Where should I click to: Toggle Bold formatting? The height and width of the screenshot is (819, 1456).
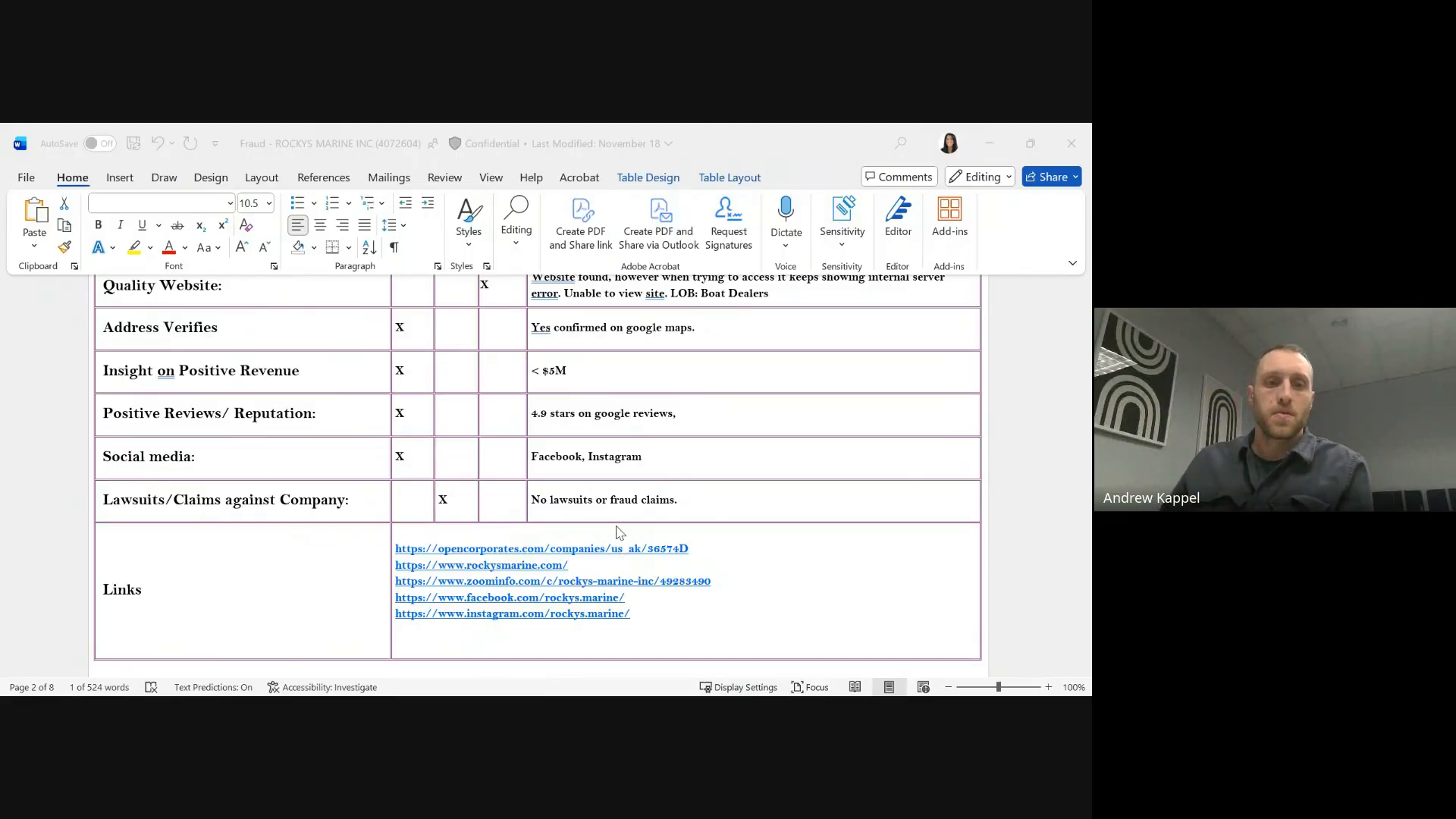coord(98,225)
